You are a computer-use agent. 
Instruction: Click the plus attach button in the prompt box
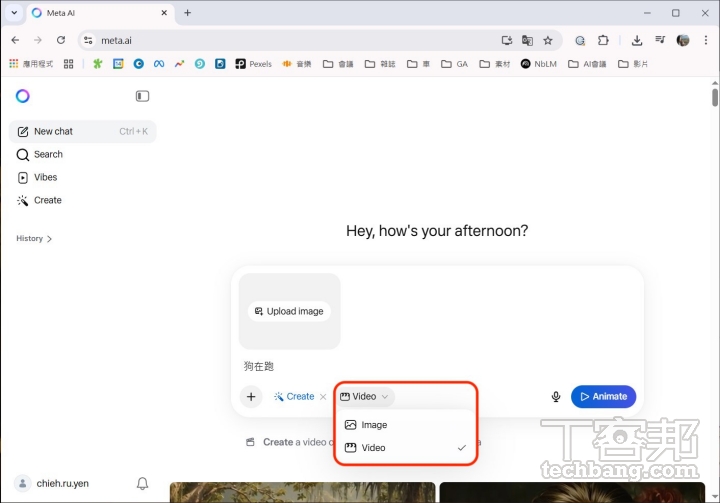(x=251, y=396)
